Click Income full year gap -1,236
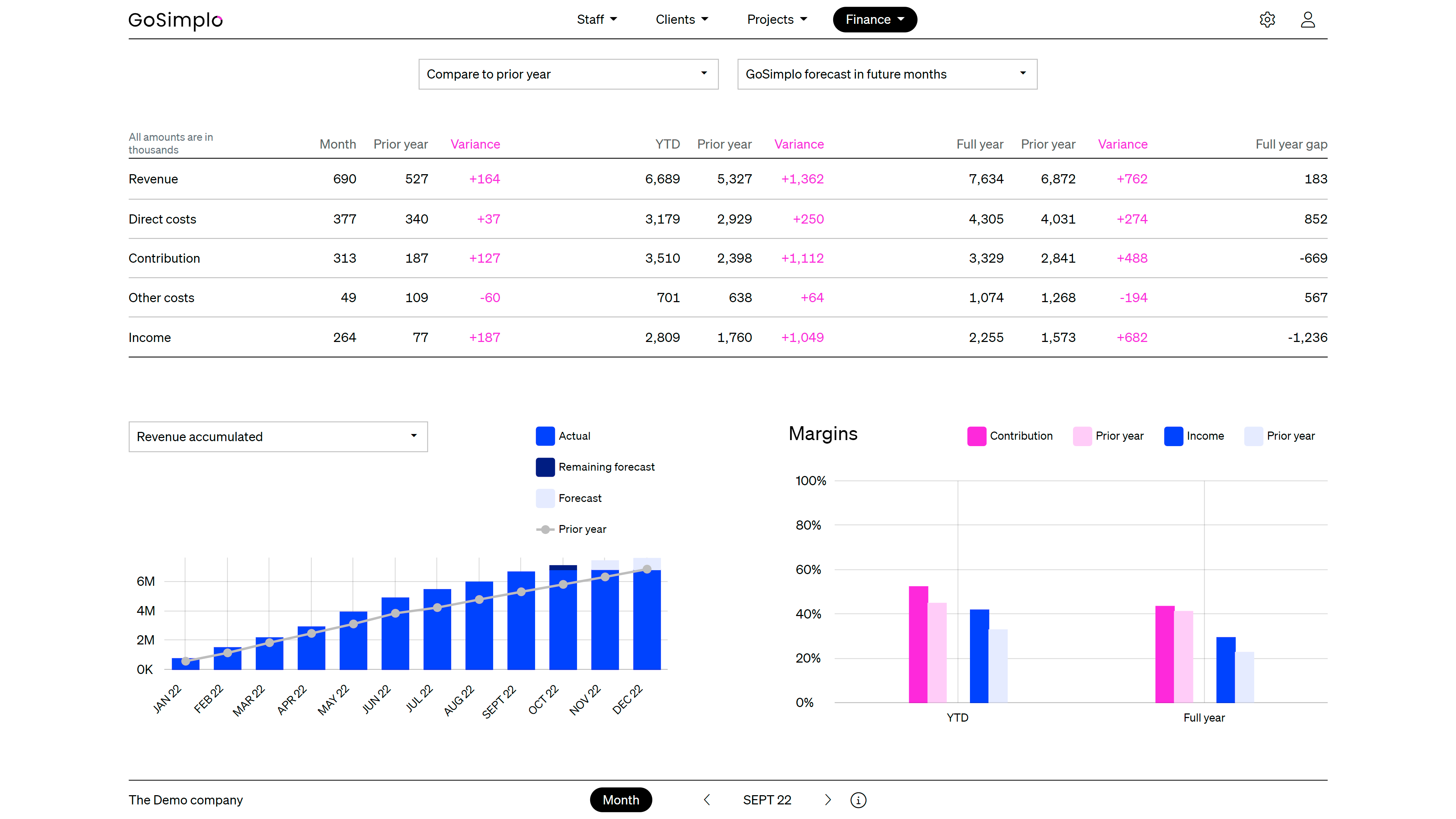1456x819 pixels. [x=1307, y=337]
